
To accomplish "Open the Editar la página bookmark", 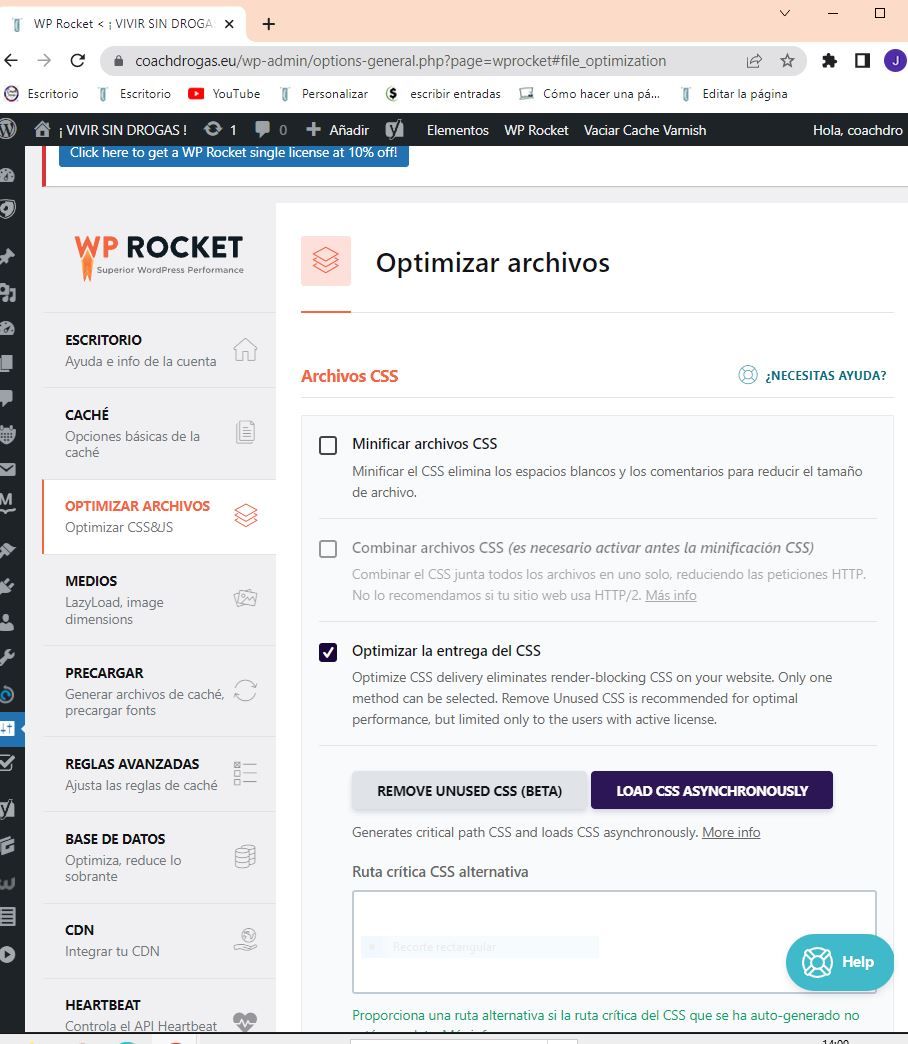I will tap(734, 94).
